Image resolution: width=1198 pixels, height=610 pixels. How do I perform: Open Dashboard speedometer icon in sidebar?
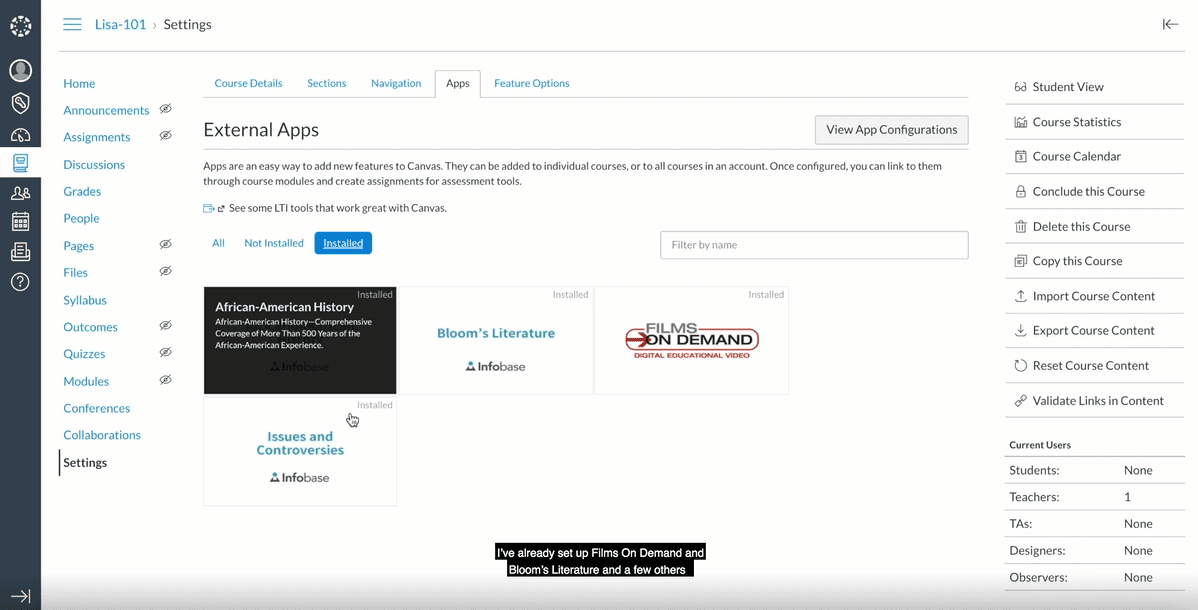point(21,135)
